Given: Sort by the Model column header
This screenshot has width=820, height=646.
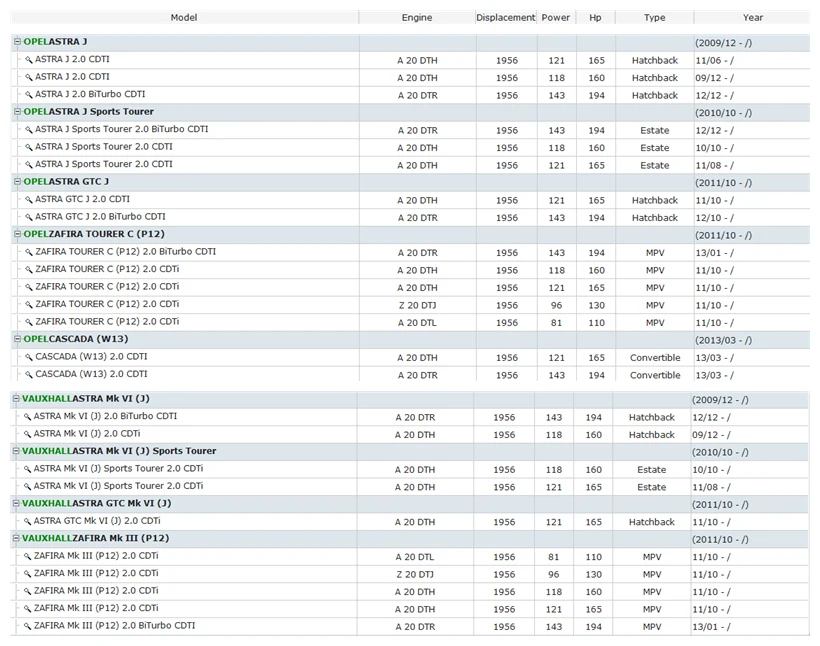Looking at the screenshot, I should 184,17.
